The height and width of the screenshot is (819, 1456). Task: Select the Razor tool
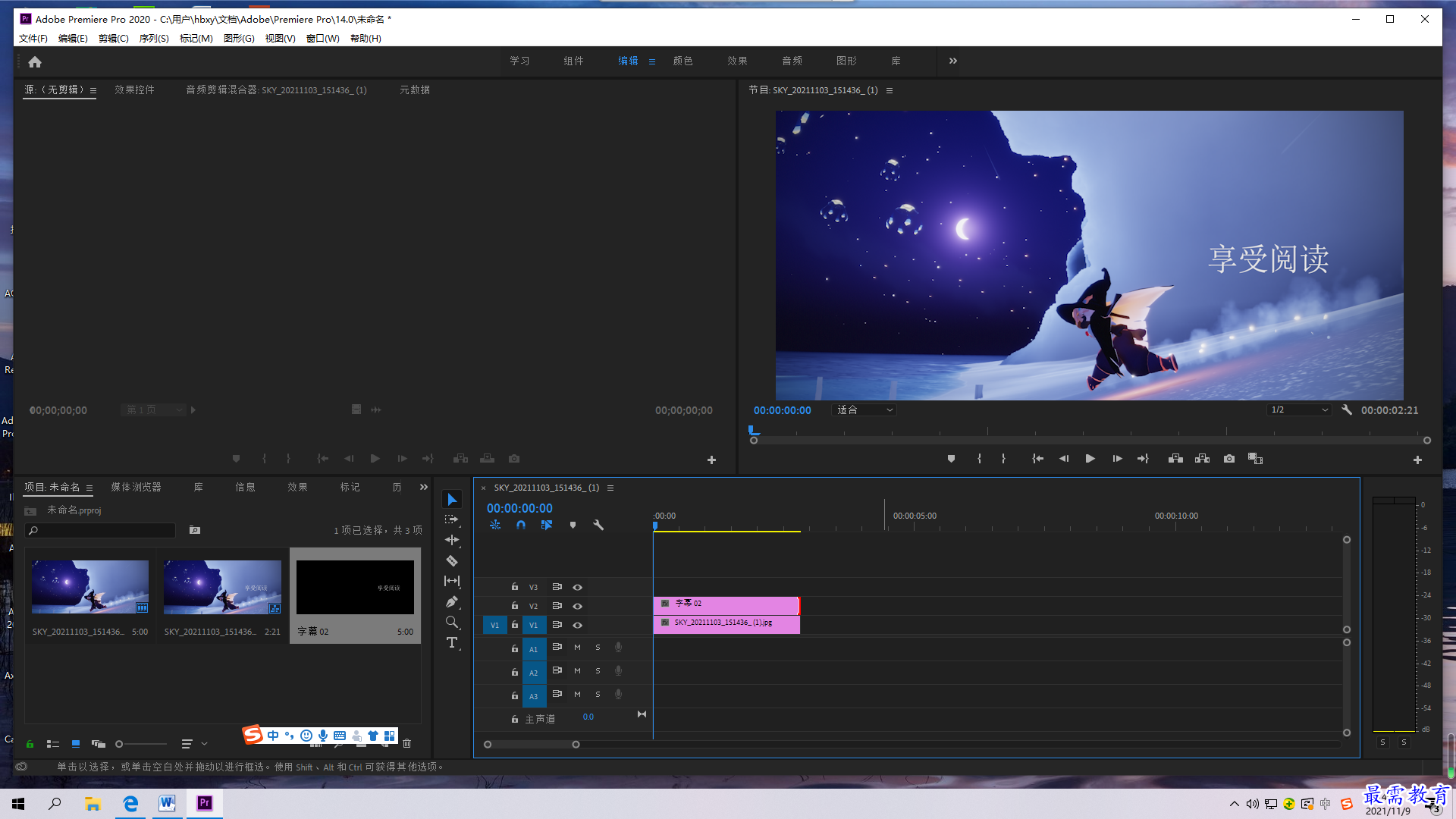(x=452, y=561)
